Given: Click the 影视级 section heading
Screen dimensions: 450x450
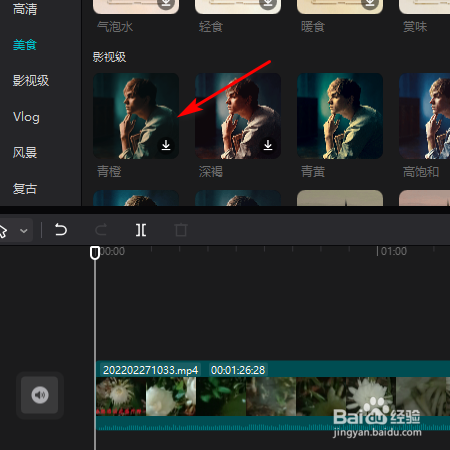Looking at the screenshot, I should point(109,57).
